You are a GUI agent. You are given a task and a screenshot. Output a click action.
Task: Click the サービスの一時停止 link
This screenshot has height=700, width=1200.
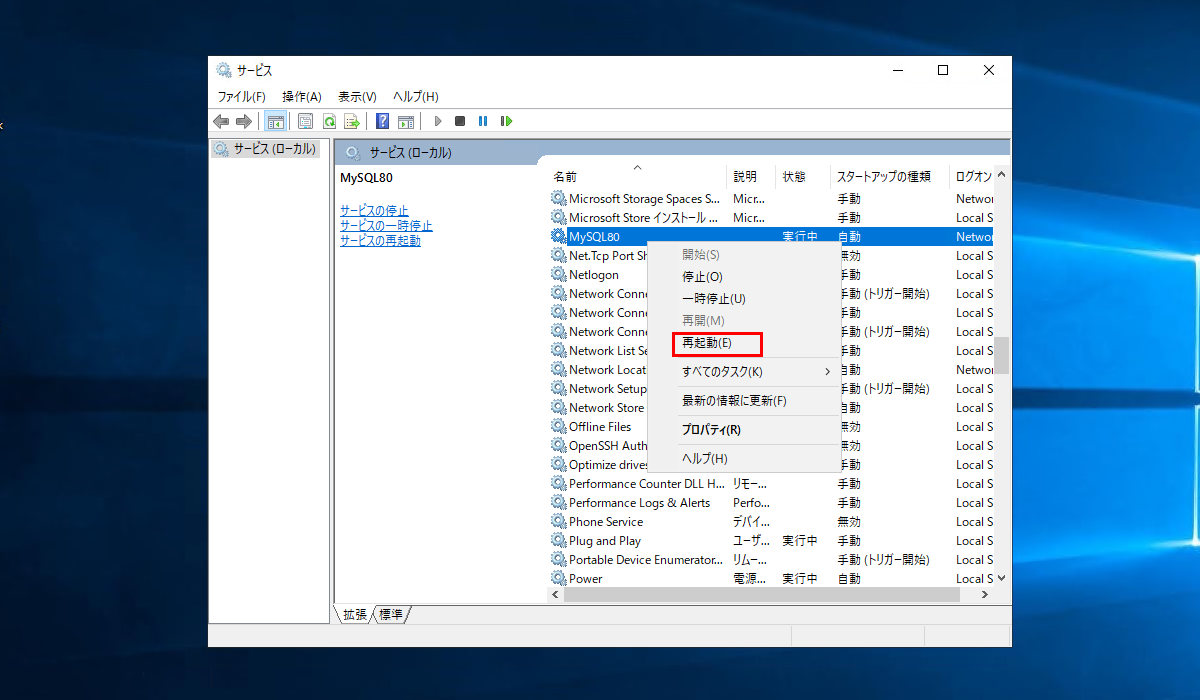(x=386, y=226)
